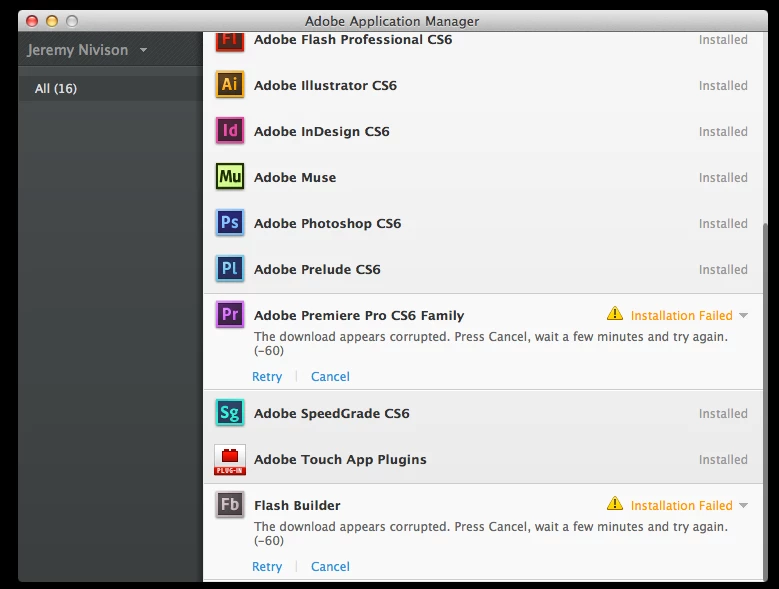The image size is (779, 589).
Task: Select Adobe Prelude CS6 text
Action: (317, 269)
